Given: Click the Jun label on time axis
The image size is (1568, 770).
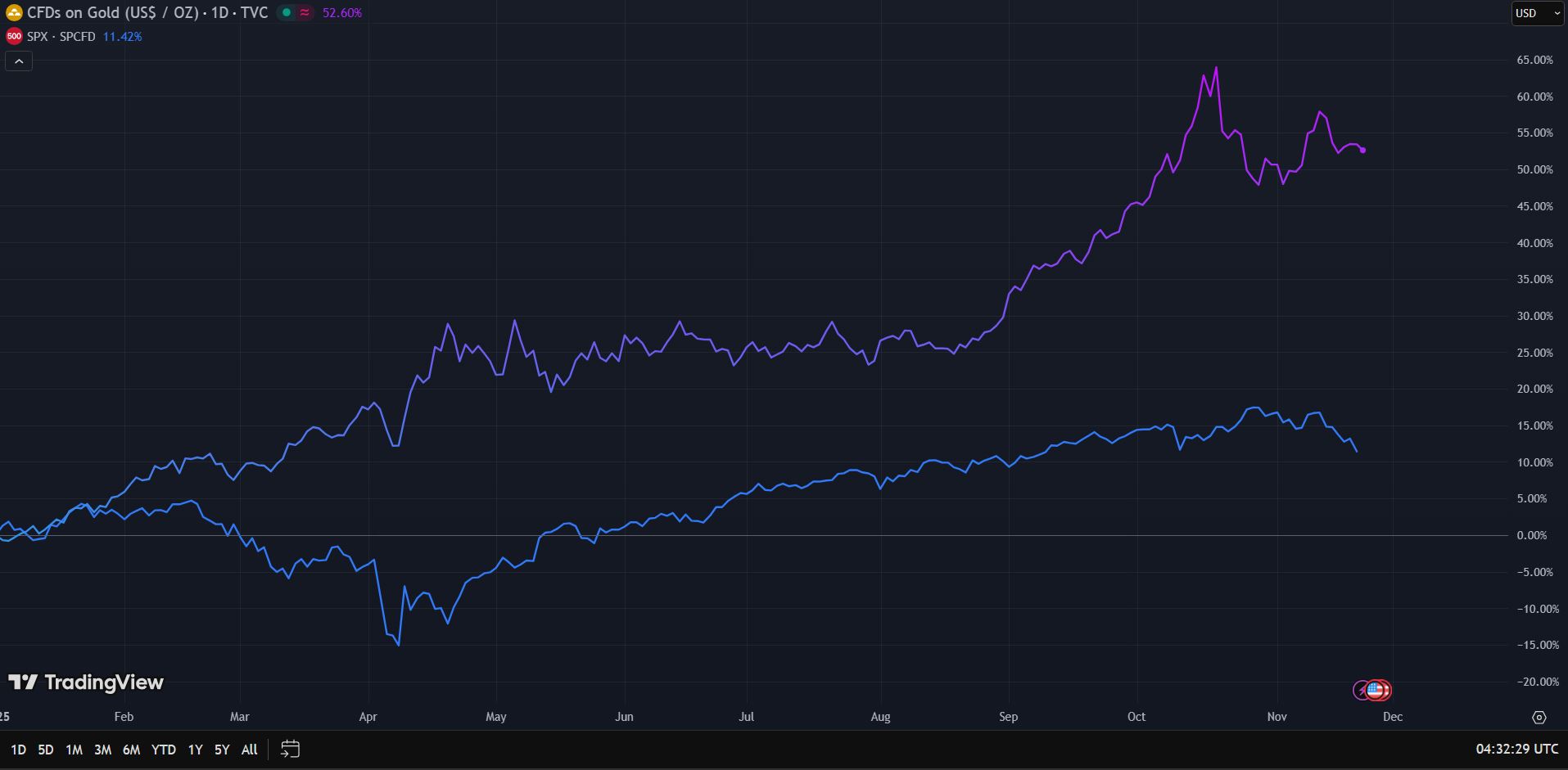Looking at the screenshot, I should click(x=624, y=717).
